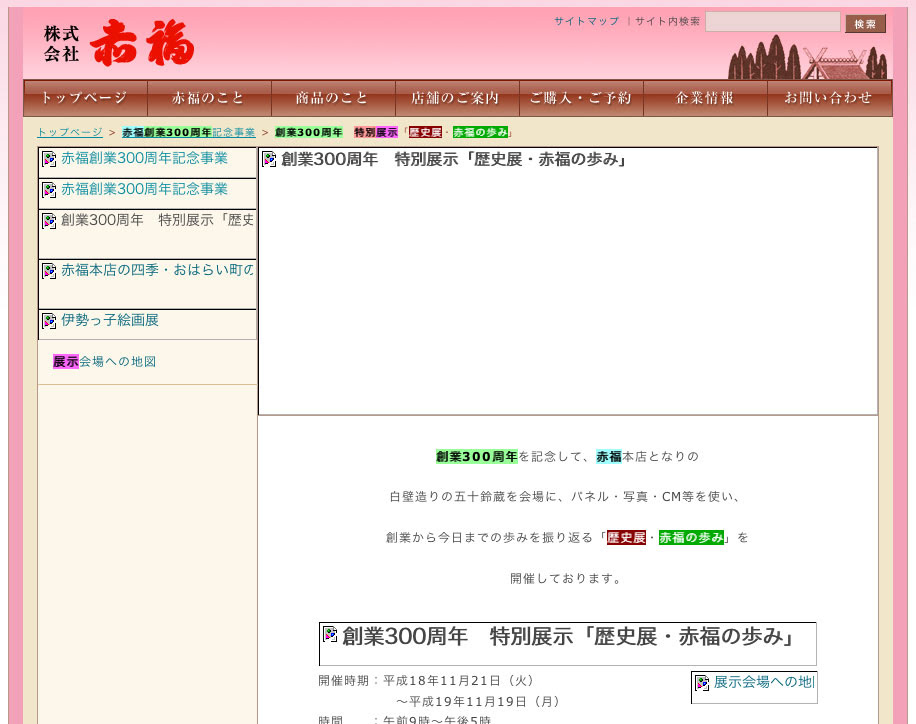Open the 店舗のご案内 navigation tab

pos(457,98)
